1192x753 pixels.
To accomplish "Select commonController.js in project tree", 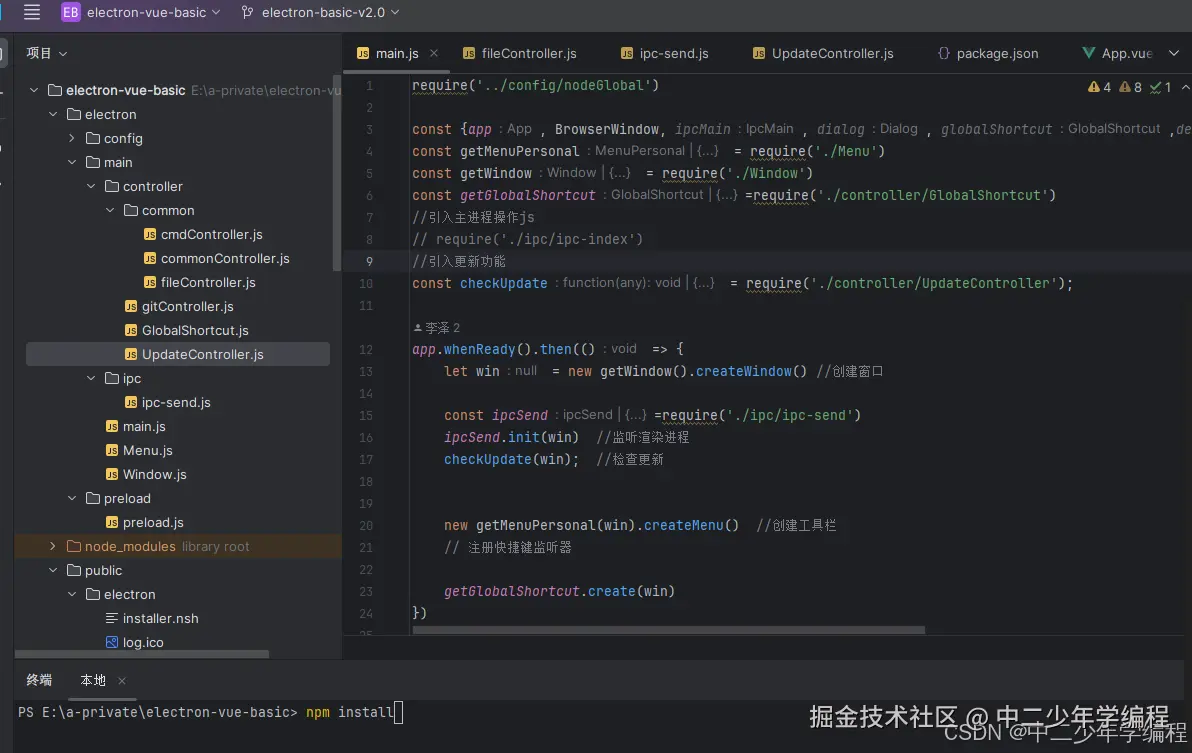I will point(225,258).
